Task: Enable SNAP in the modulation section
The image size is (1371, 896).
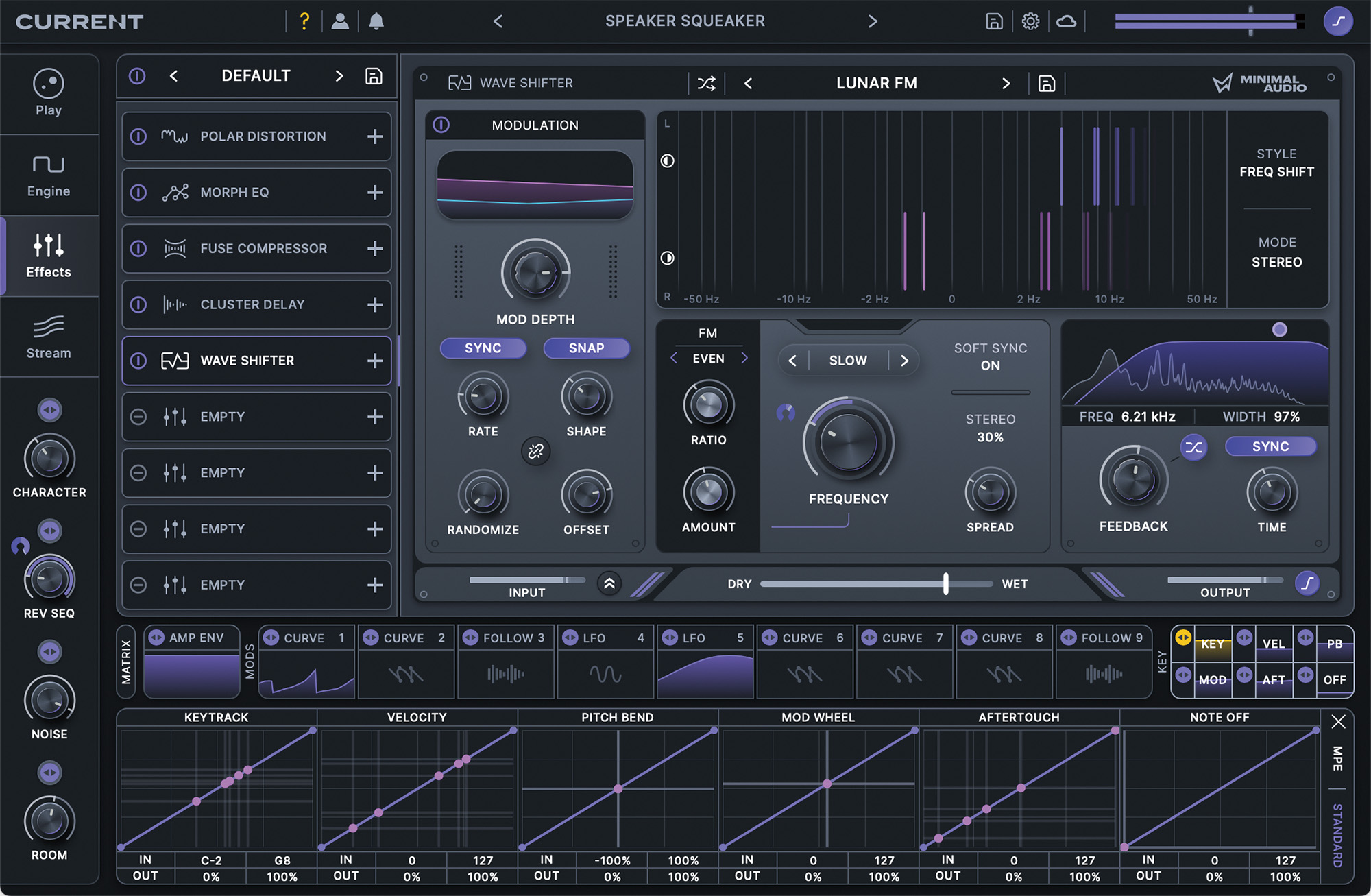Action: (586, 348)
